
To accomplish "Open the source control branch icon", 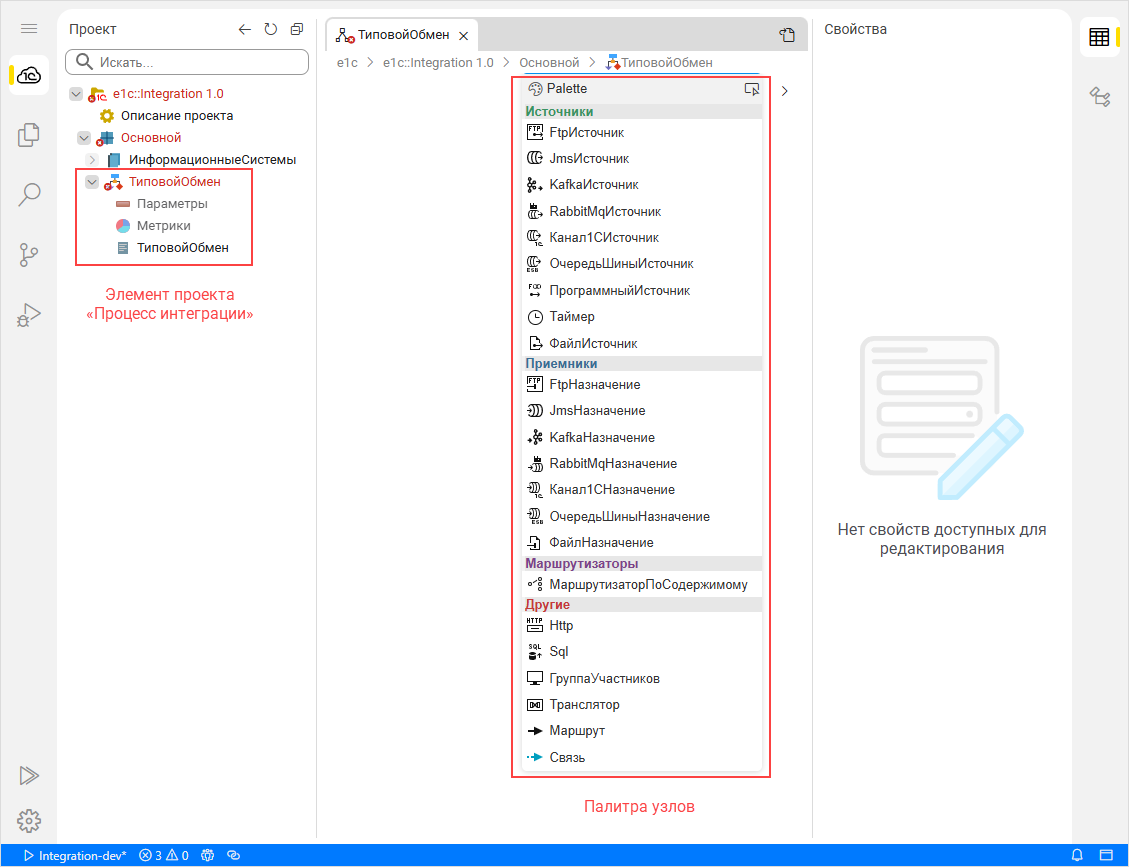I will pos(29,255).
